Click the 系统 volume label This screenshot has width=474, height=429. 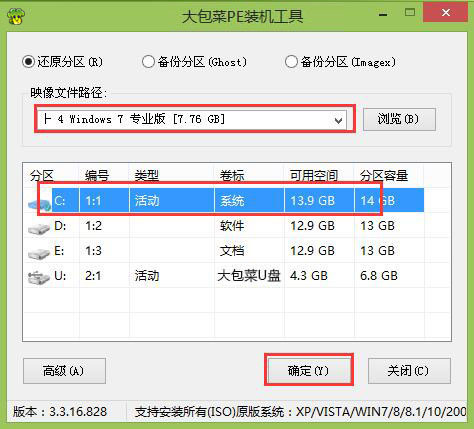coord(232,201)
